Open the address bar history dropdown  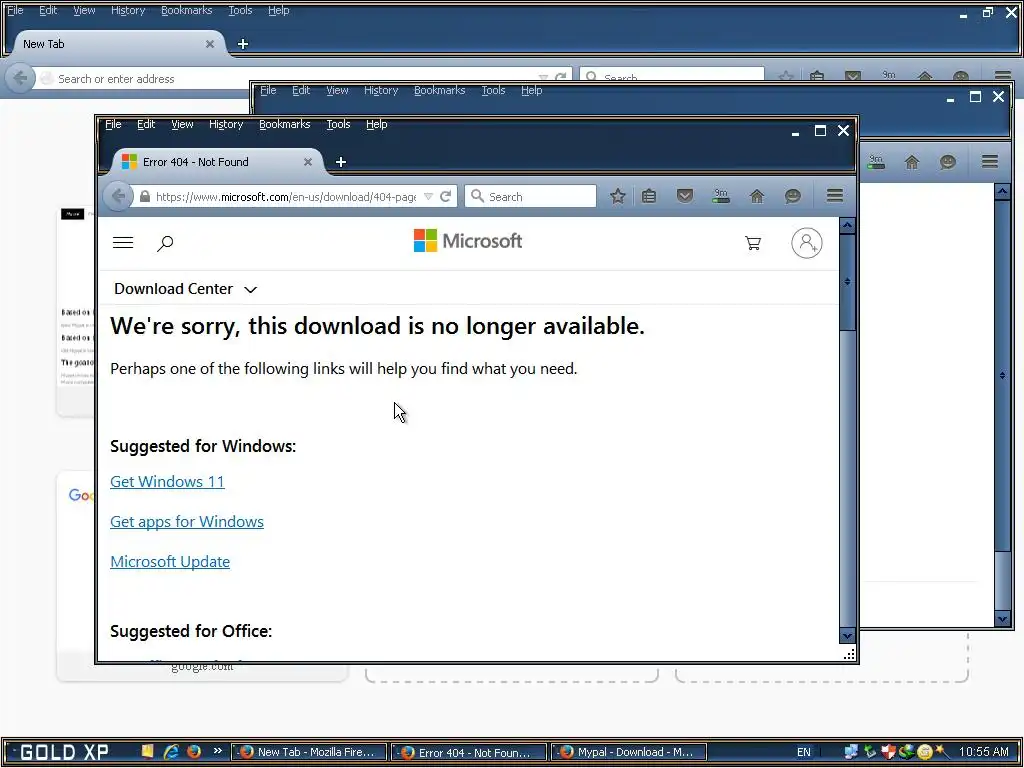pyautogui.click(x=428, y=197)
